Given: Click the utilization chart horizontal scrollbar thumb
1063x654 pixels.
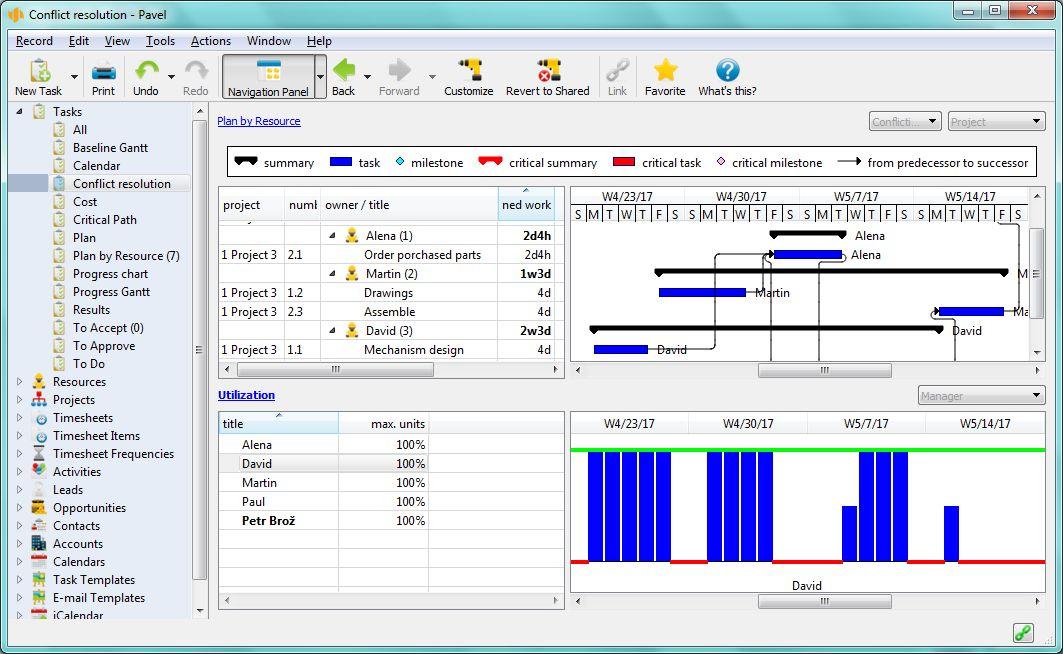Looking at the screenshot, I should (824, 601).
